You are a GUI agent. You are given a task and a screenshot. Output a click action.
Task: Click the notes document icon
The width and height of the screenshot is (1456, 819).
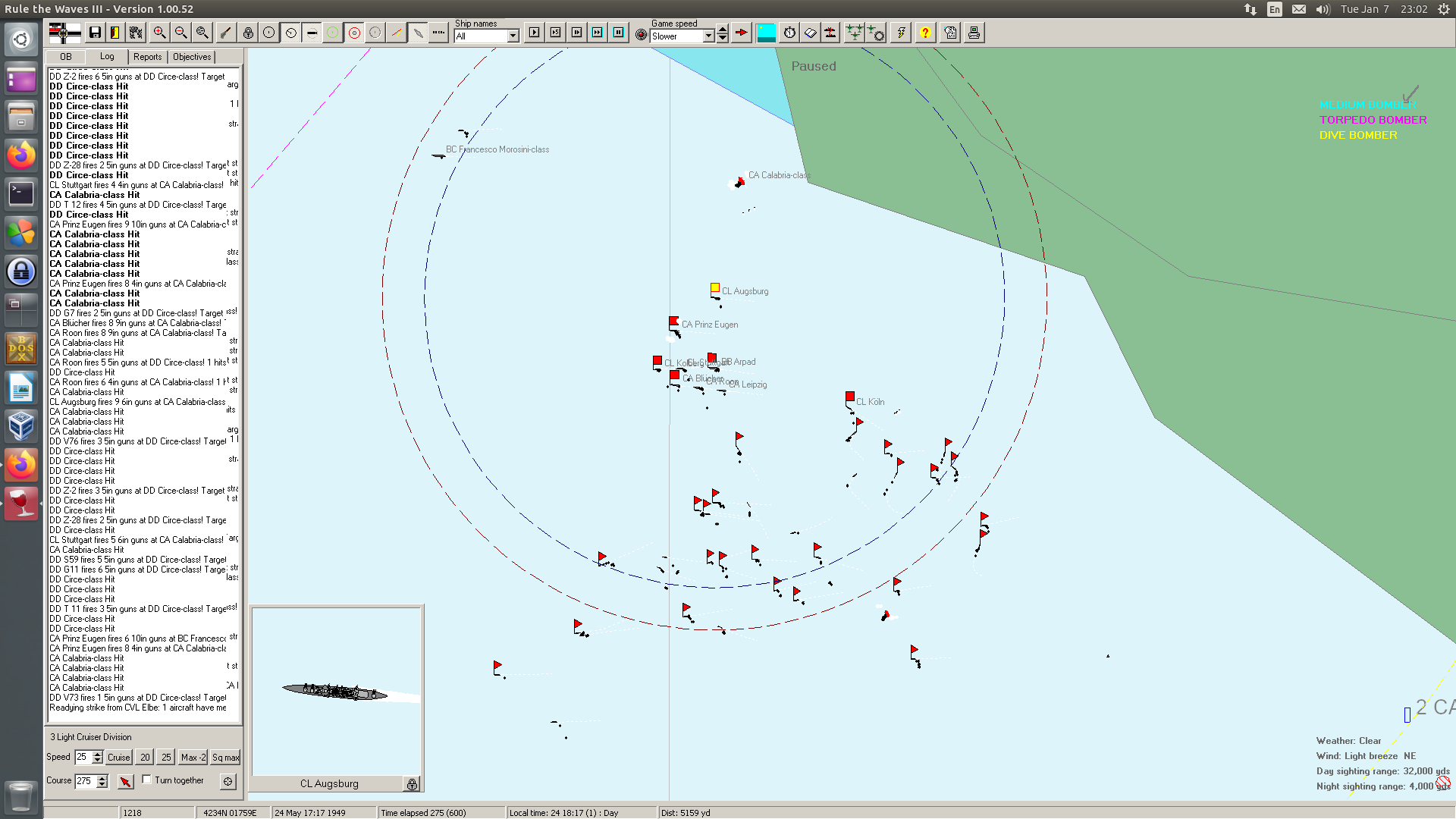[x=951, y=33]
